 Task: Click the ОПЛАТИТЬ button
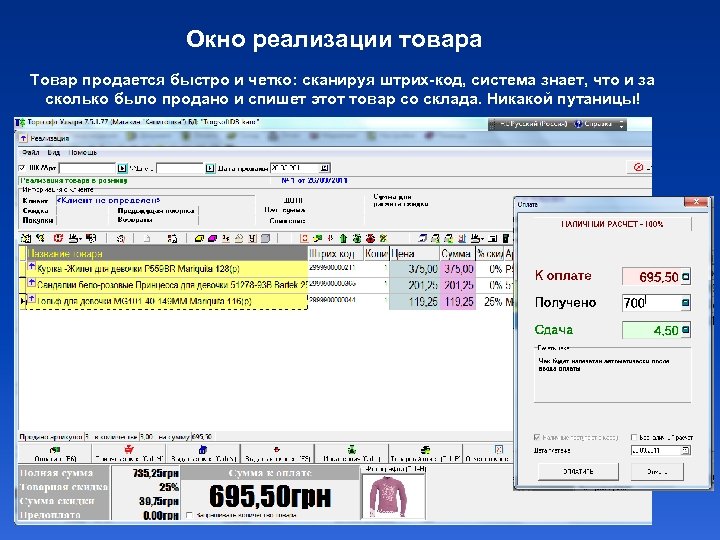coord(578,472)
